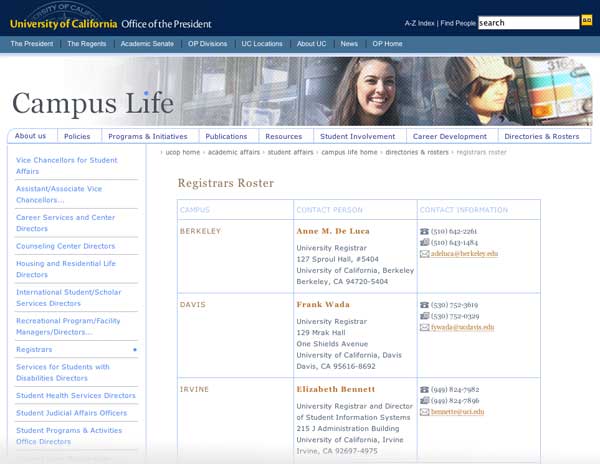This screenshot has width=600, height=464.
Task: Open Career Services and Center Directors link
Action: tap(65, 223)
